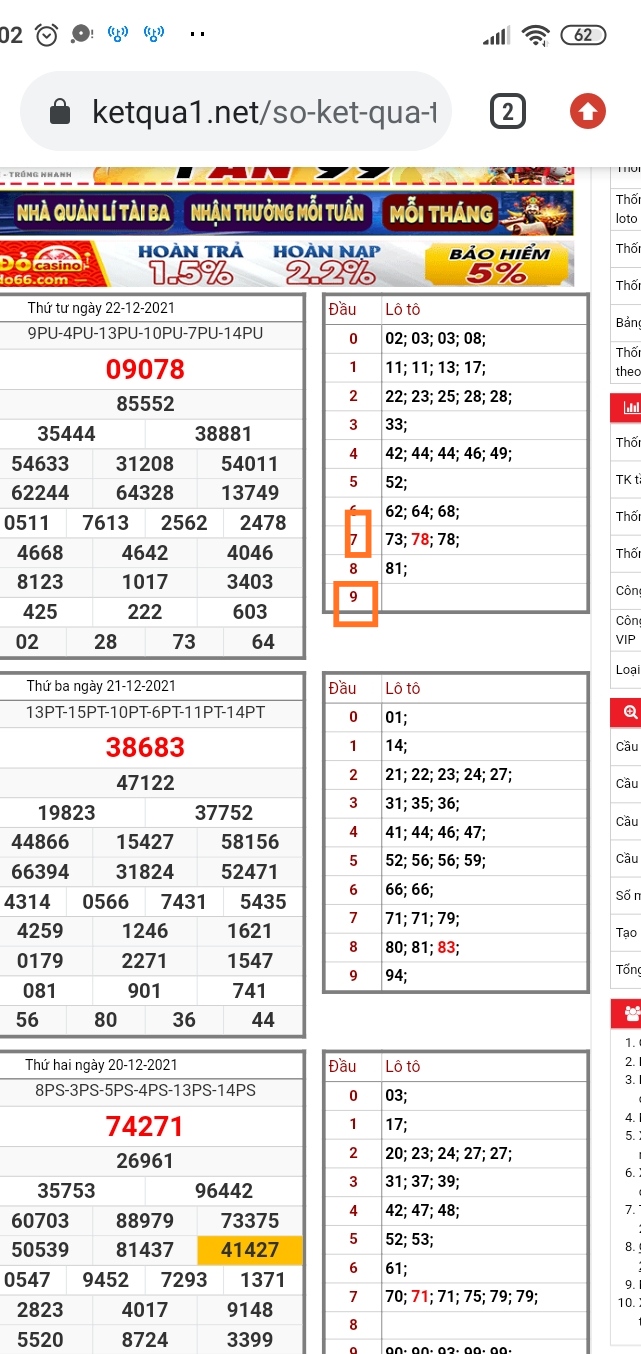Tap the loto row 42; 44; 44; 46; 49;
Image resolution: width=641 pixels, height=1354 pixels.
[449, 453]
